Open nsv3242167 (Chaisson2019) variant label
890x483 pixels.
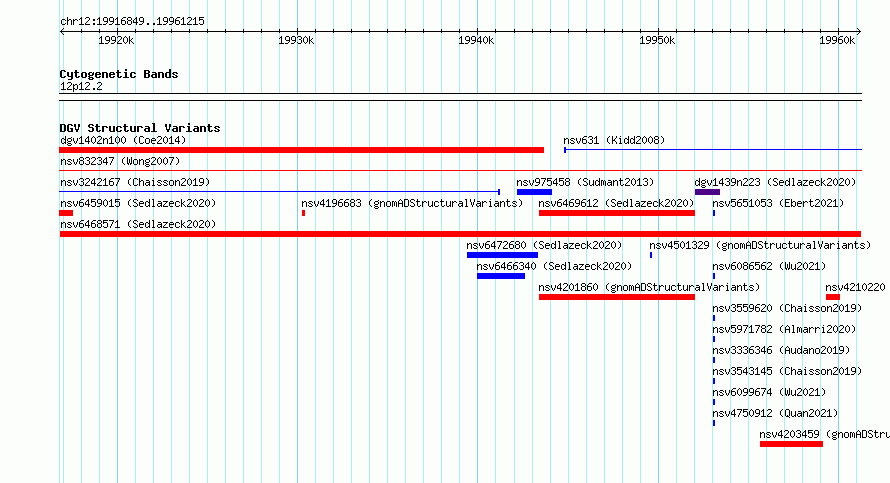[135, 182]
